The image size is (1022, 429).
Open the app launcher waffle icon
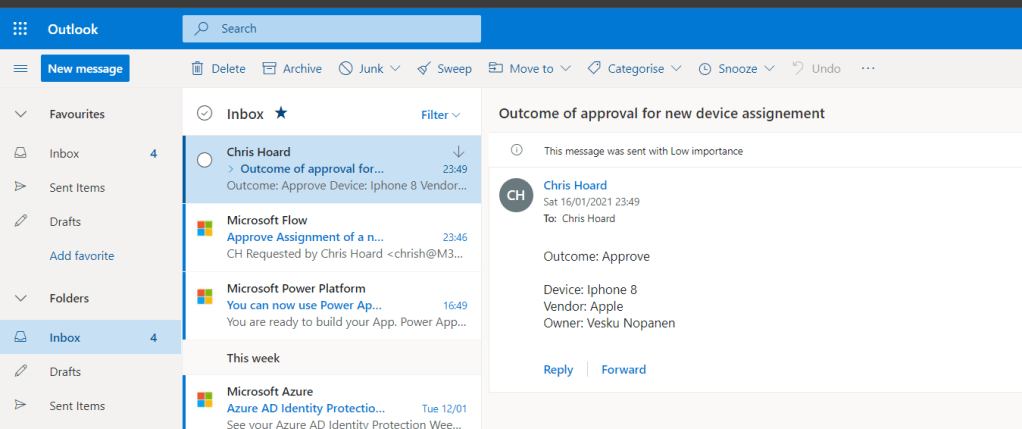click(x=20, y=29)
